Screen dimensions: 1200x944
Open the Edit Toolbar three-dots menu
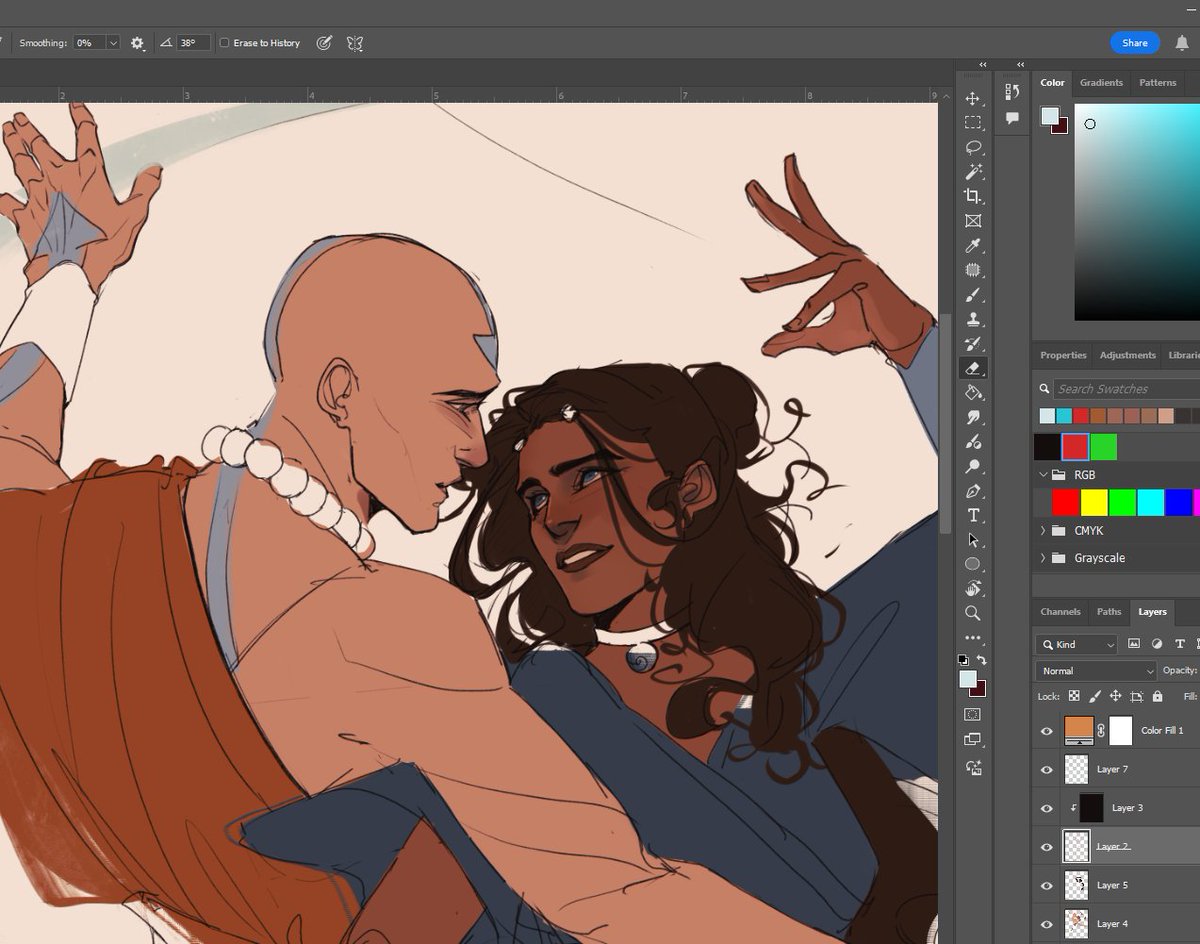point(972,638)
